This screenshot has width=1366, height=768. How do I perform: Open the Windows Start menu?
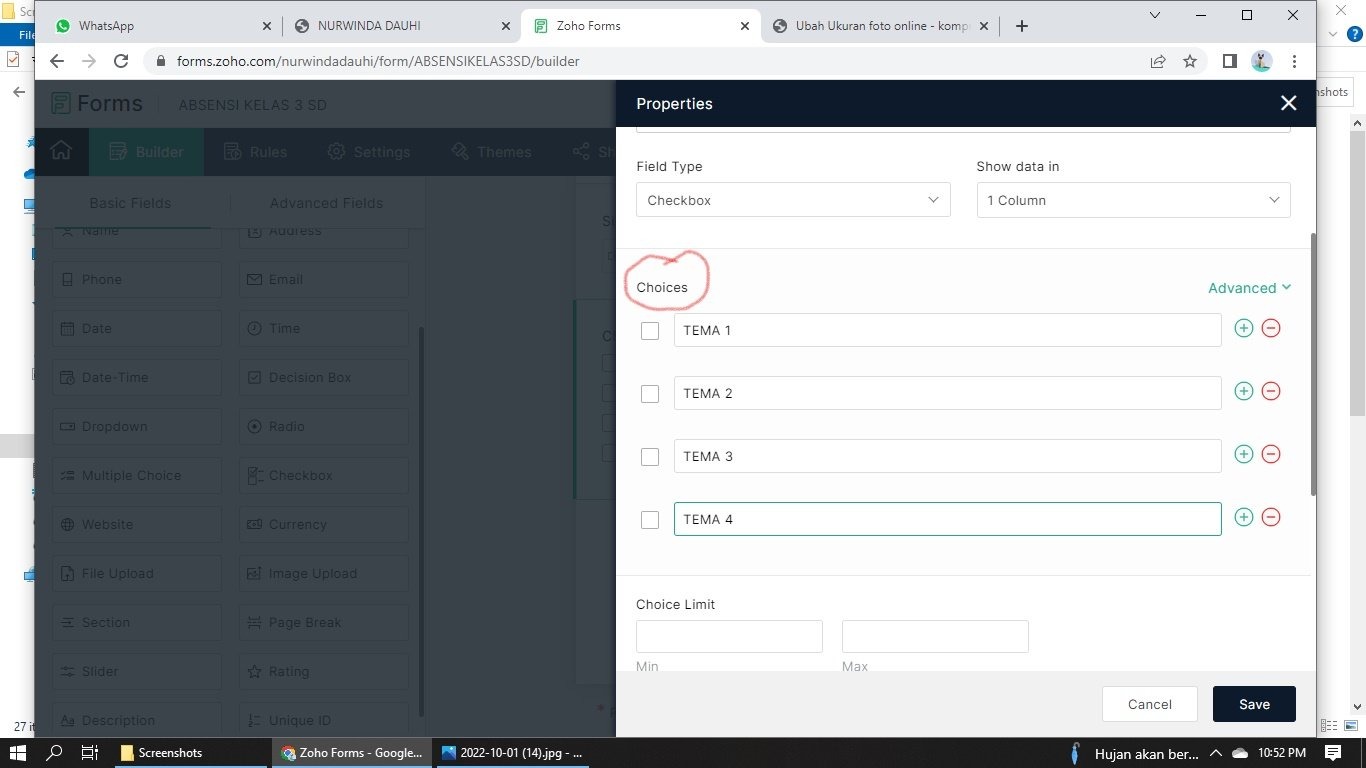click(17, 752)
